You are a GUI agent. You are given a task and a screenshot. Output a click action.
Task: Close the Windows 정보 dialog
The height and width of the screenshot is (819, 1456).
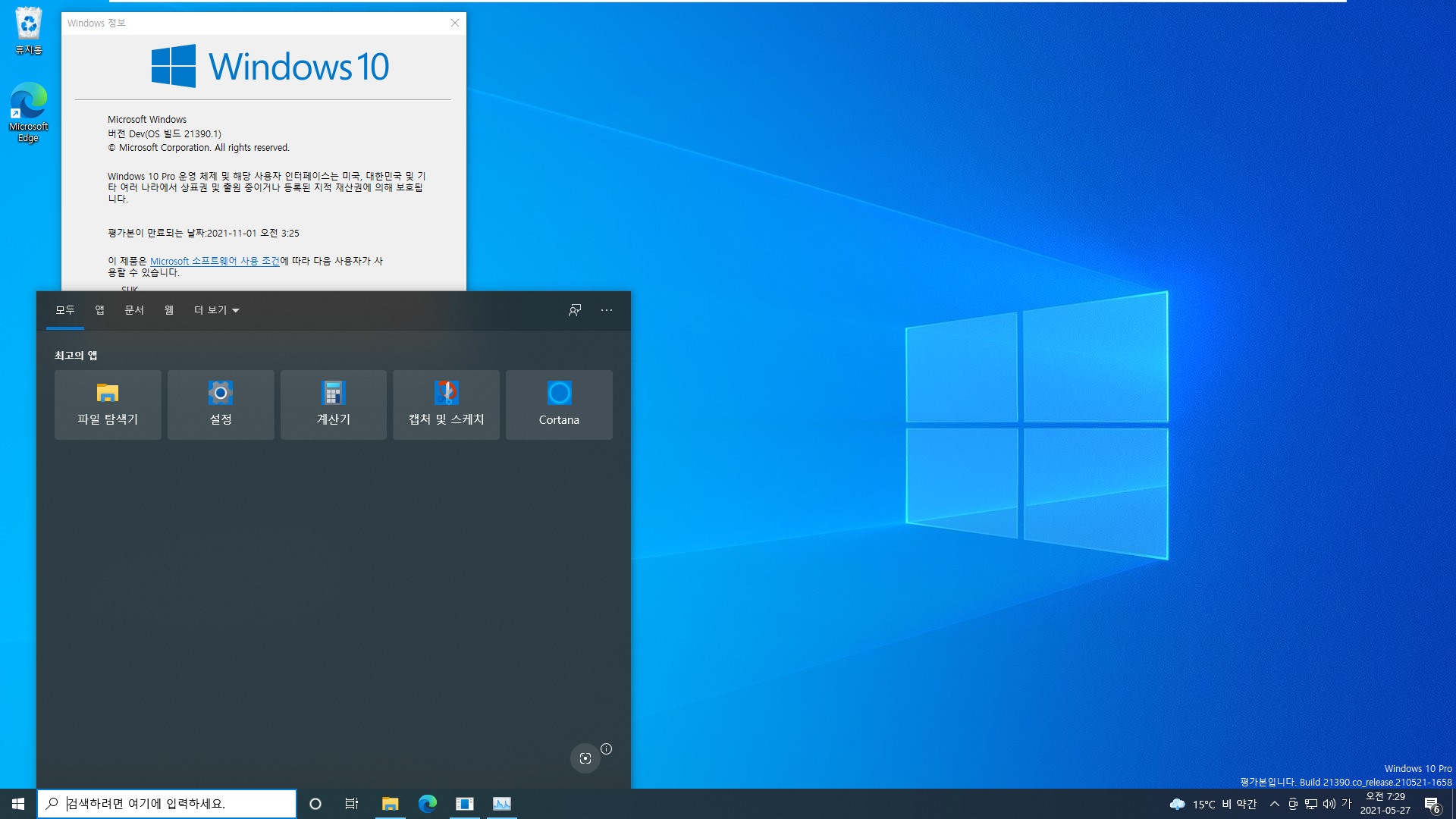tap(455, 23)
